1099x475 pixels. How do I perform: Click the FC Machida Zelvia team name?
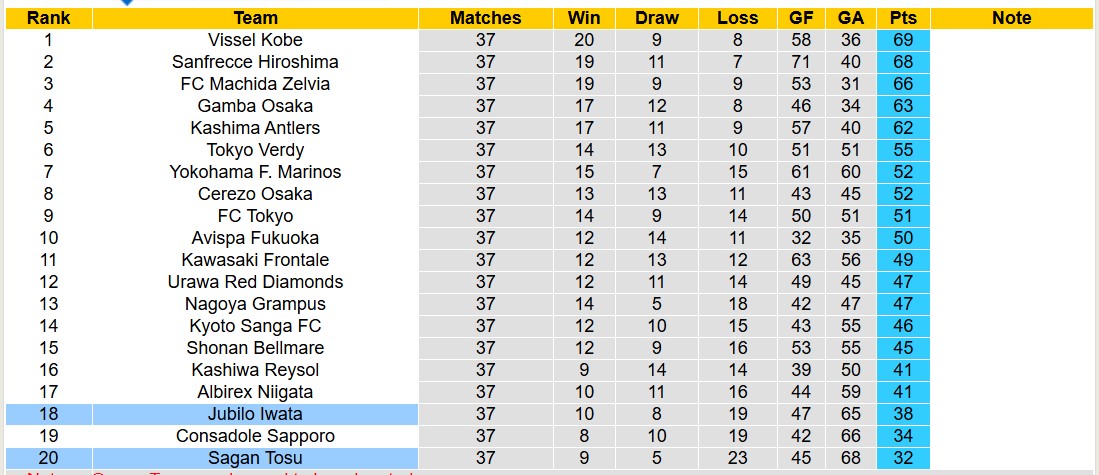coord(255,84)
